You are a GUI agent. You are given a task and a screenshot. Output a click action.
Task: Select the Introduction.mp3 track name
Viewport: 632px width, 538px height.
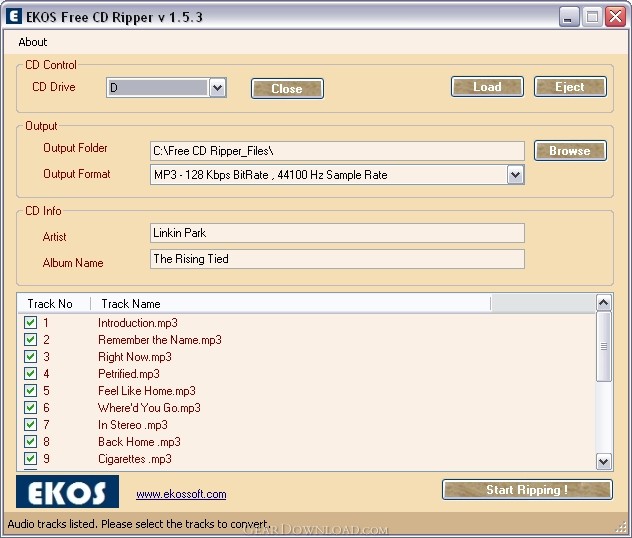[137, 323]
